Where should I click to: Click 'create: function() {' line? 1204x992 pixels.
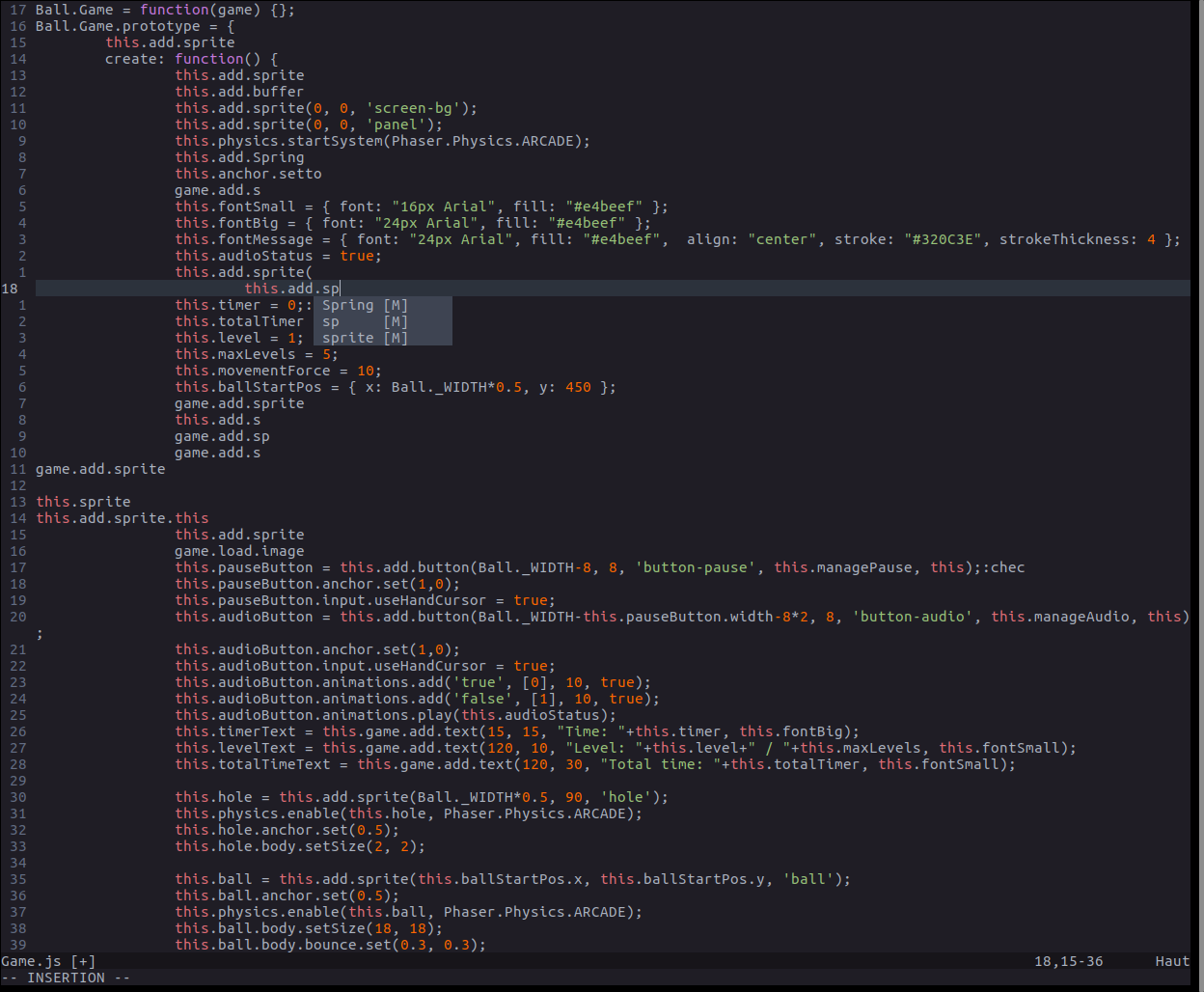tap(191, 59)
